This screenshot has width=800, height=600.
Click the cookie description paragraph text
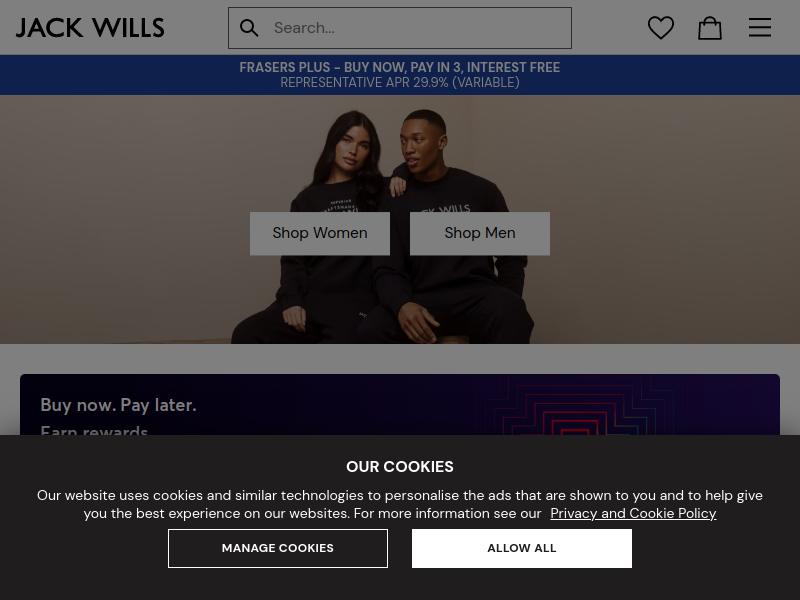400,504
